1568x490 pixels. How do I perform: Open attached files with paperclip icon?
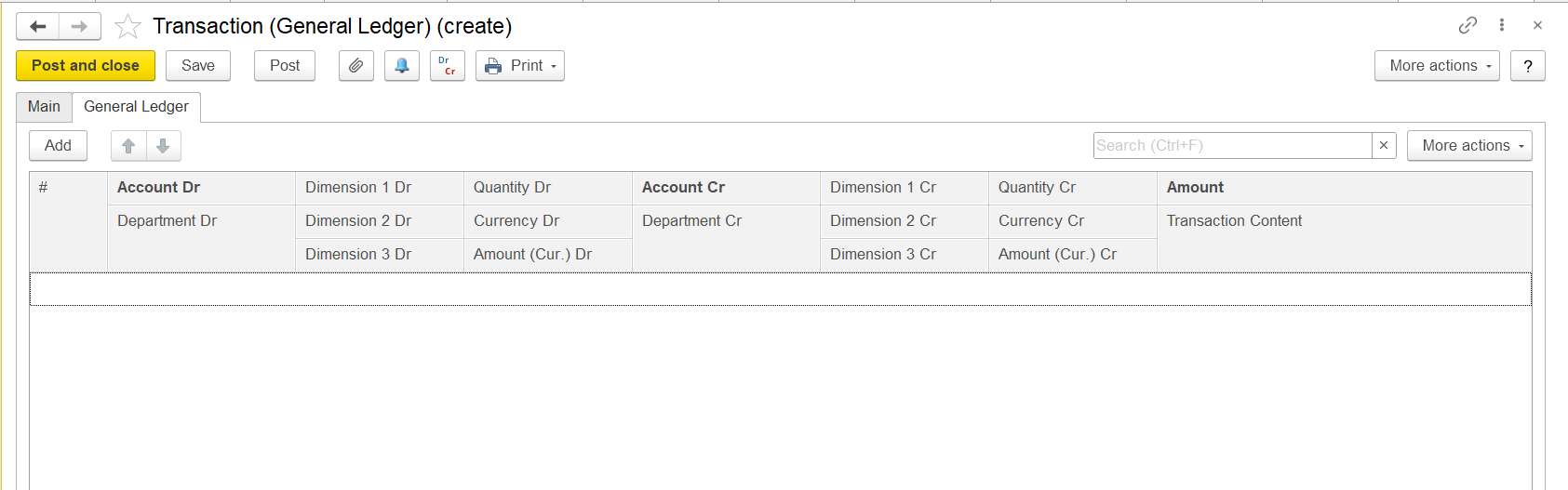pyautogui.click(x=356, y=66)
